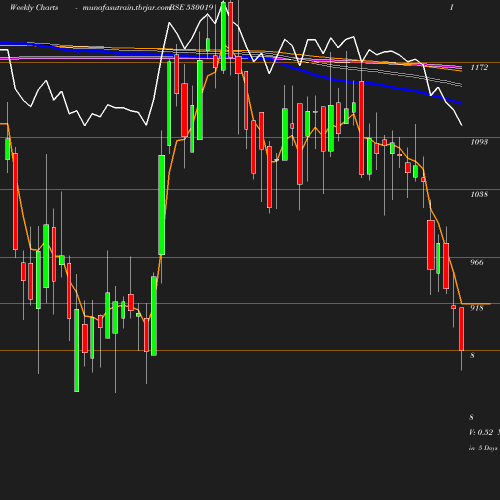Select the 966 price level label
500x500 pixels.
[477, 262]
